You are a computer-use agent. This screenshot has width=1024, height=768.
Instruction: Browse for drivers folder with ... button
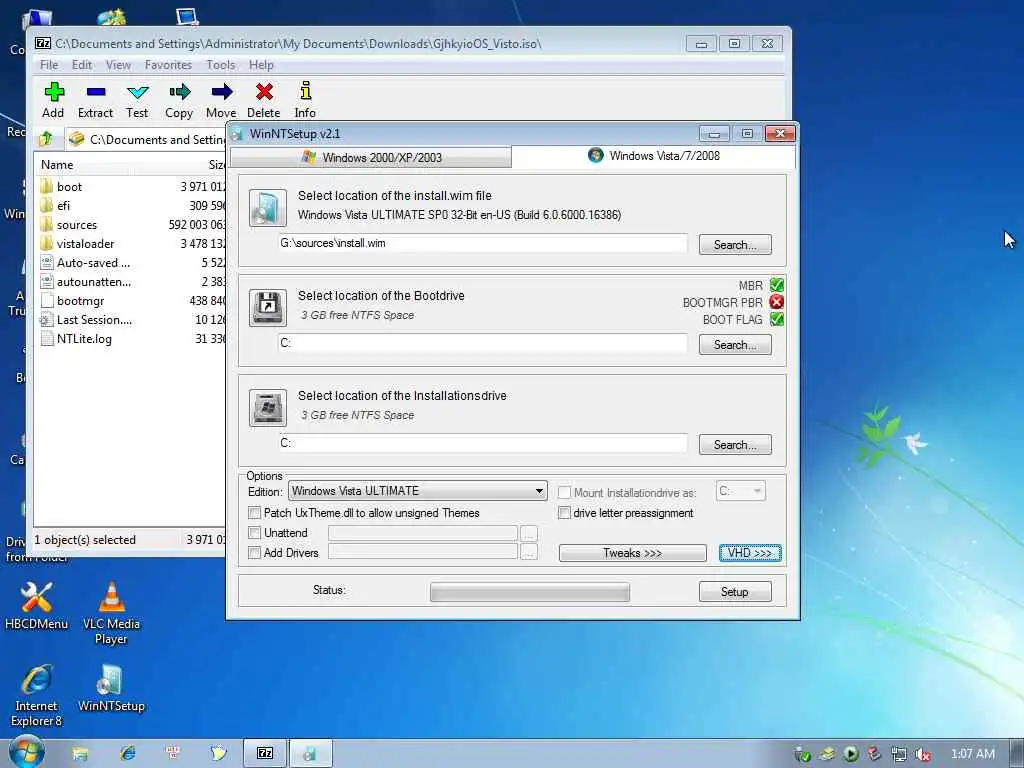(x=529, y=552)
